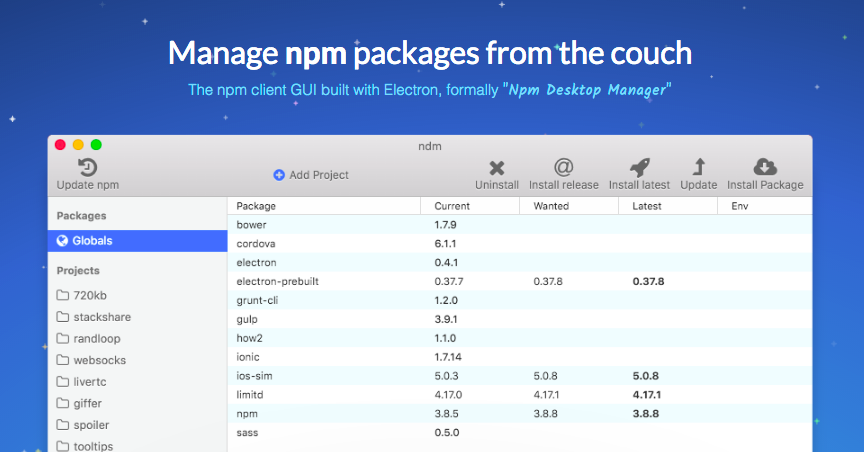Viewport: 864px width, 452px height.
Task: Click the spoiler folder icon
Action: click(x=63, y=424)
